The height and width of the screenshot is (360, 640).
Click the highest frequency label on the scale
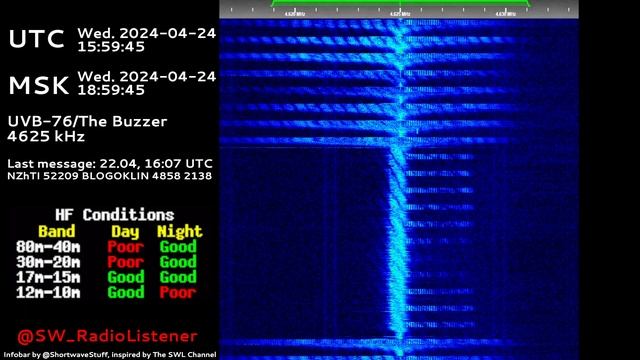tap(505, 14)
